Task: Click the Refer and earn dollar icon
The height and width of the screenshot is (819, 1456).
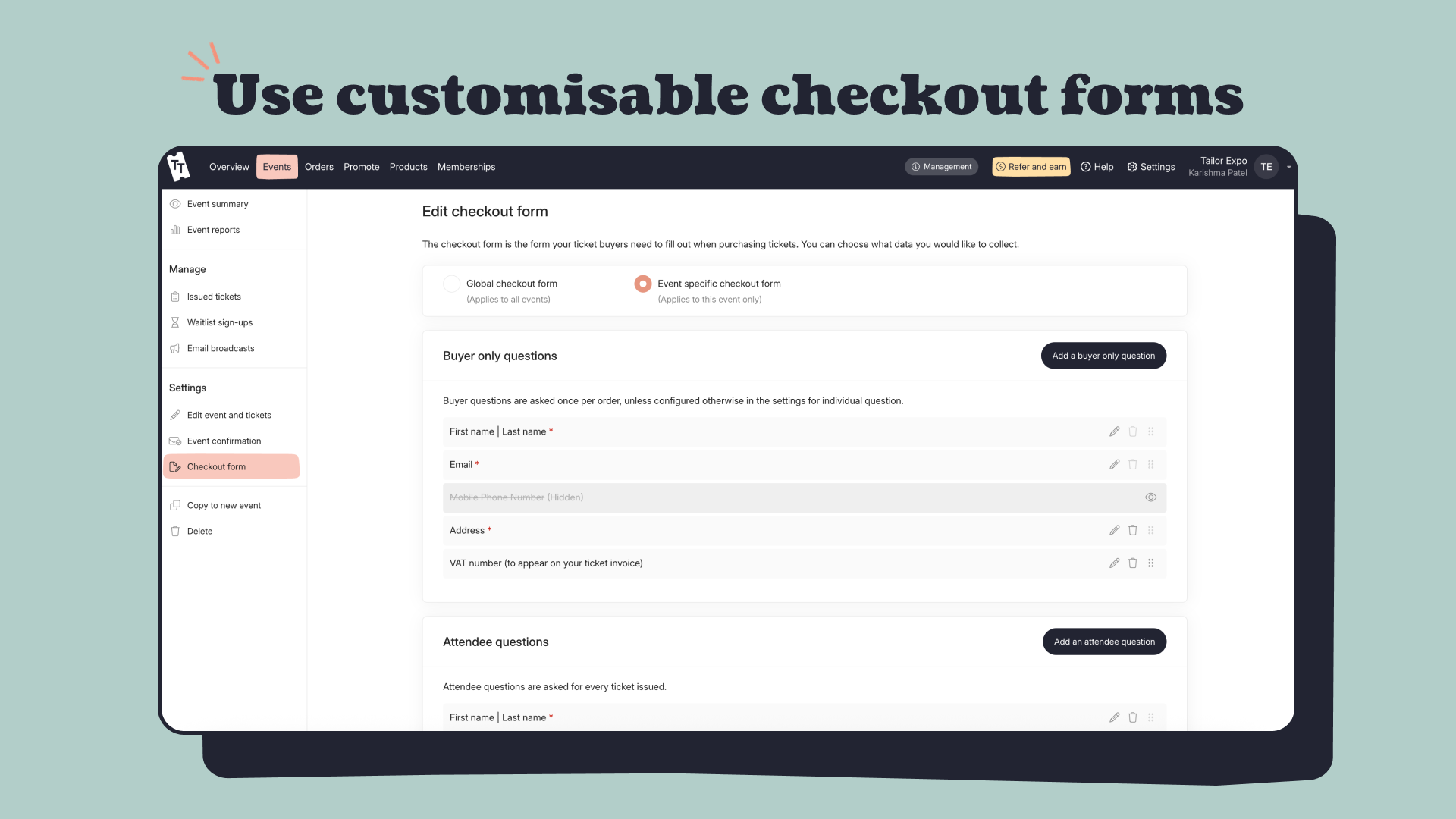Action: [1001, 166]
